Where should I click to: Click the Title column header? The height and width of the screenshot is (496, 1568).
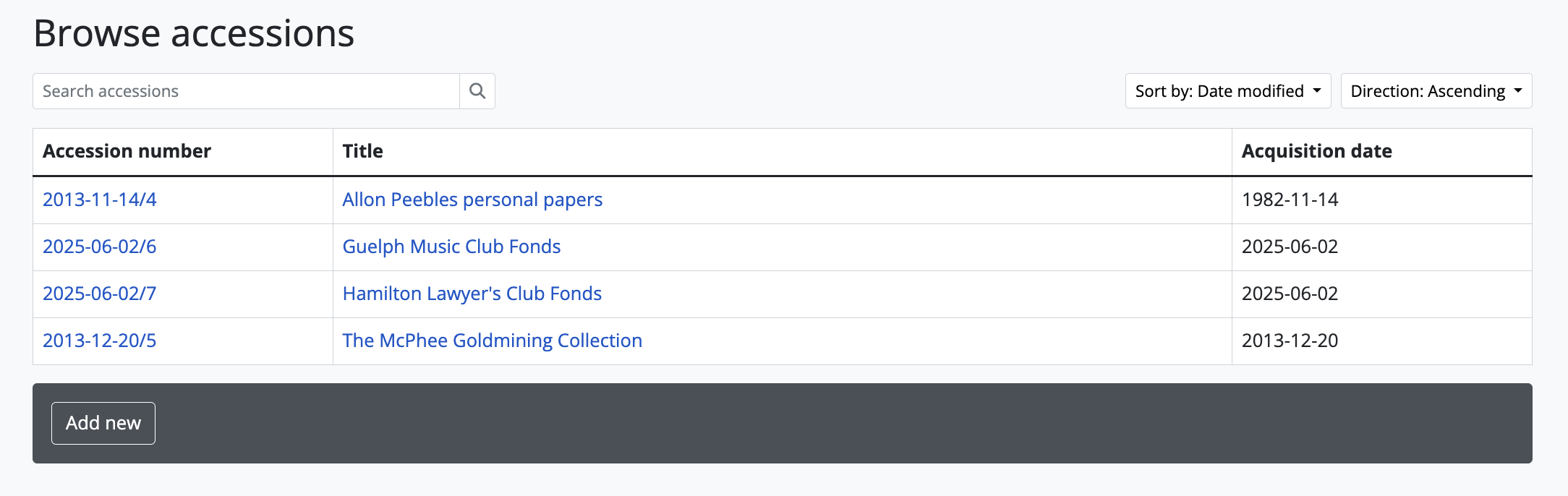[362, 151]
